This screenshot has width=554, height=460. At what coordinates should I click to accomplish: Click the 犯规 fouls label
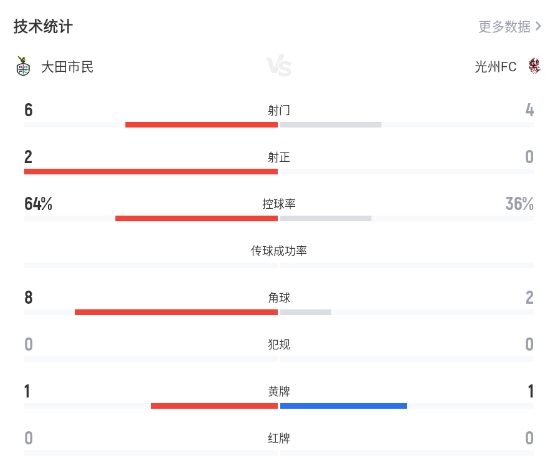279,344
